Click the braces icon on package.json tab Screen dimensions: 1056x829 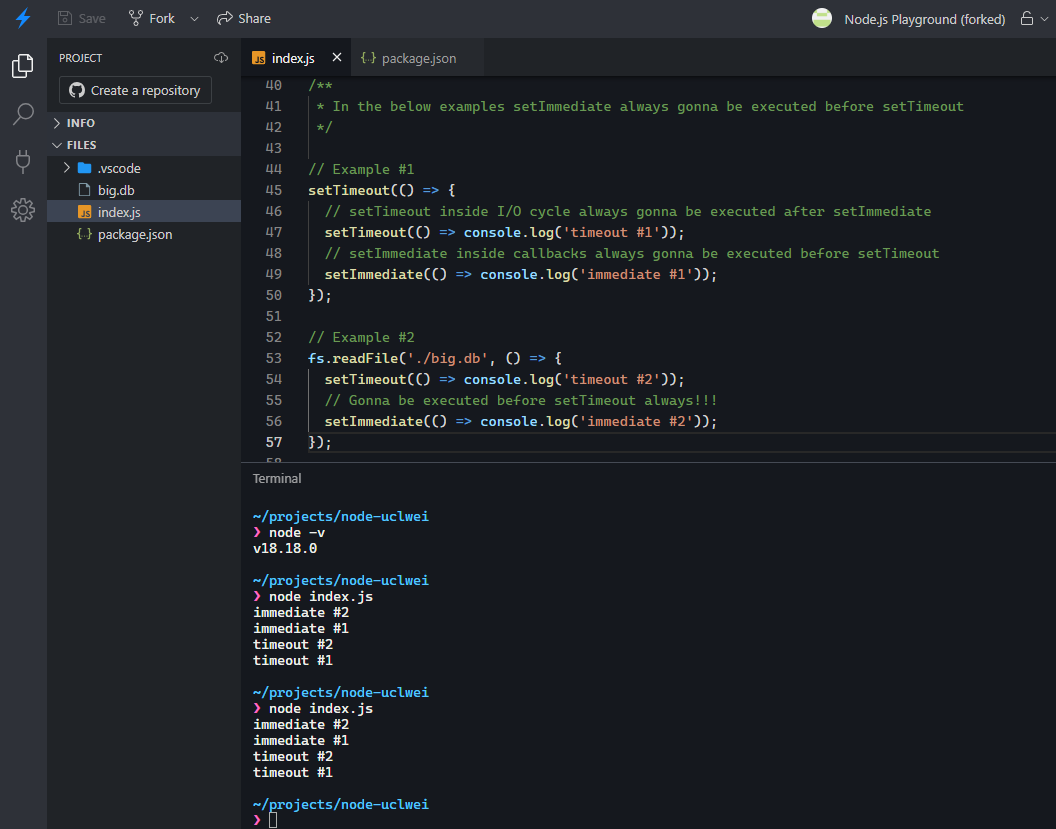pos(368,58)
